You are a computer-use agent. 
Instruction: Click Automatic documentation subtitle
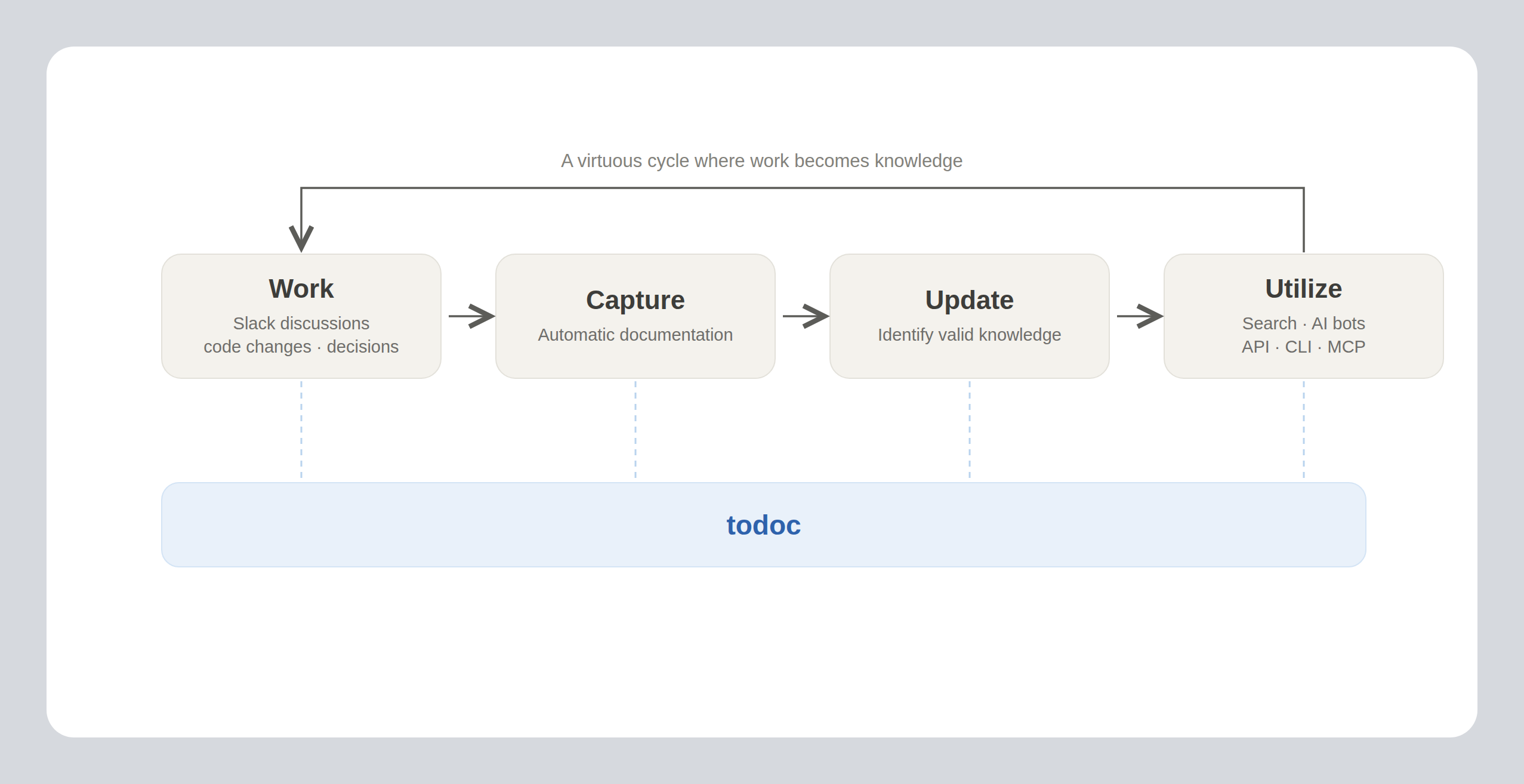coord(635,335)
